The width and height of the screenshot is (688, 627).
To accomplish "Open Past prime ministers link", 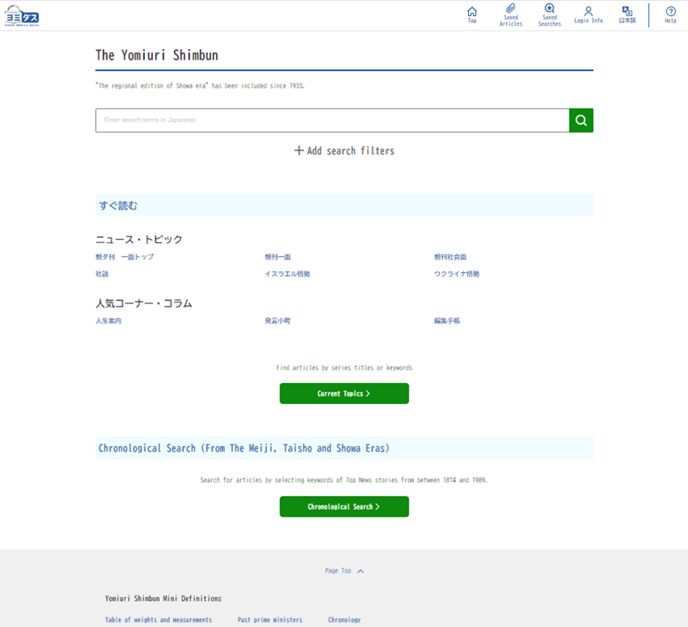I will [x=270, y=620].
